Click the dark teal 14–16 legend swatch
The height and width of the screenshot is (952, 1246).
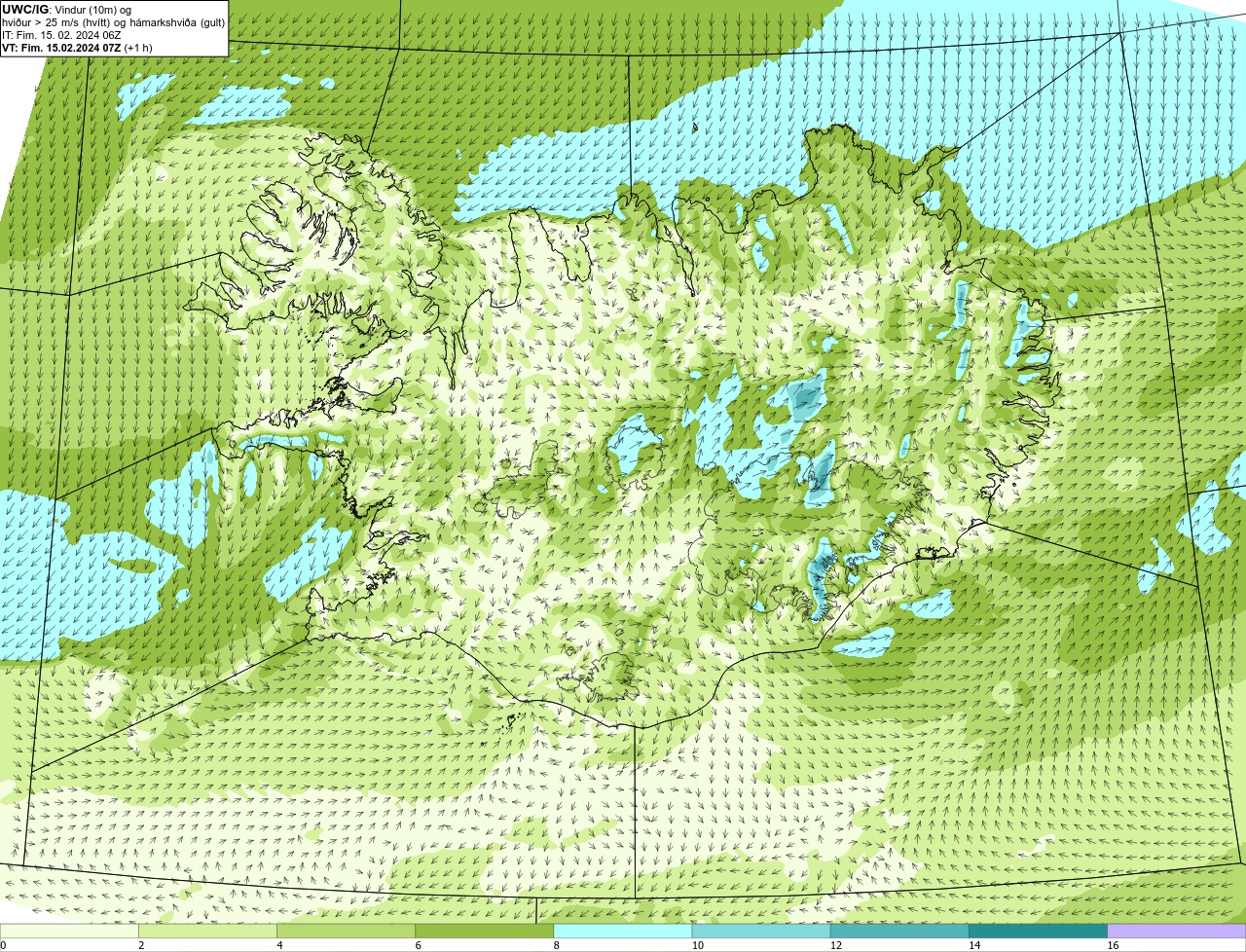[x=1039, y=932]
